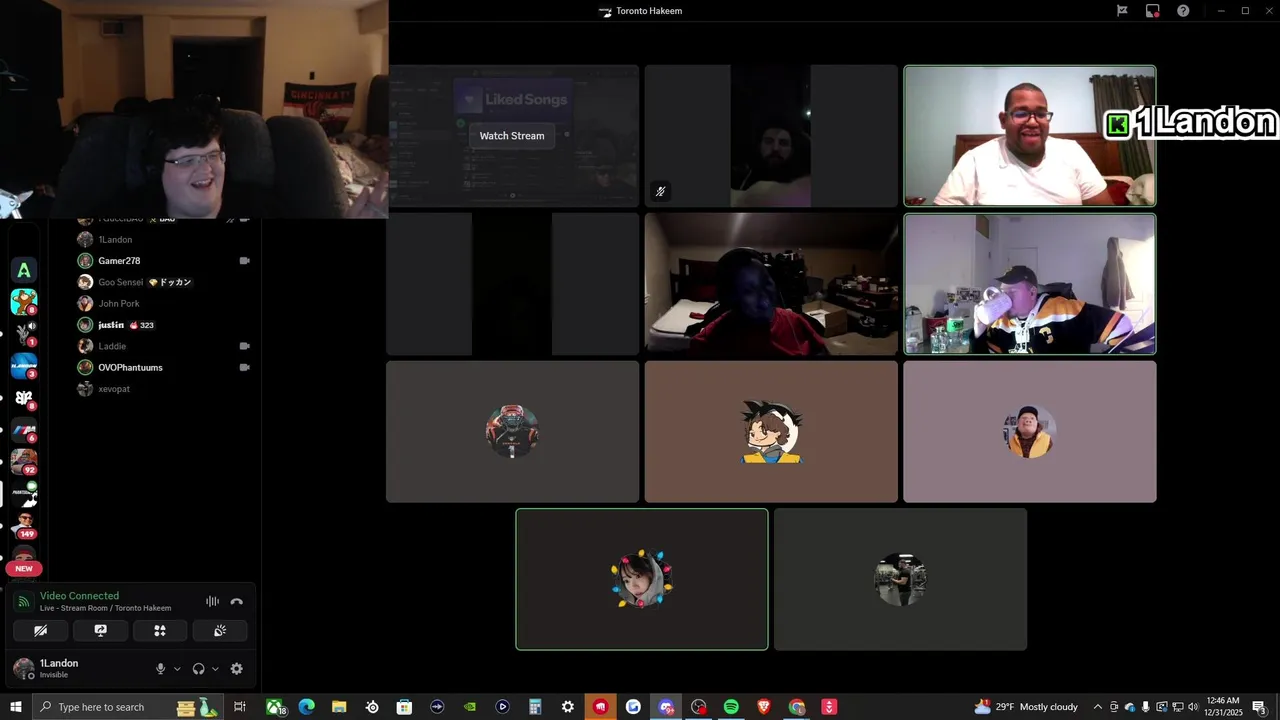Open the server icon with badge 92
The height and width of the screenshot is (720, 1280).
click(24, 461)
